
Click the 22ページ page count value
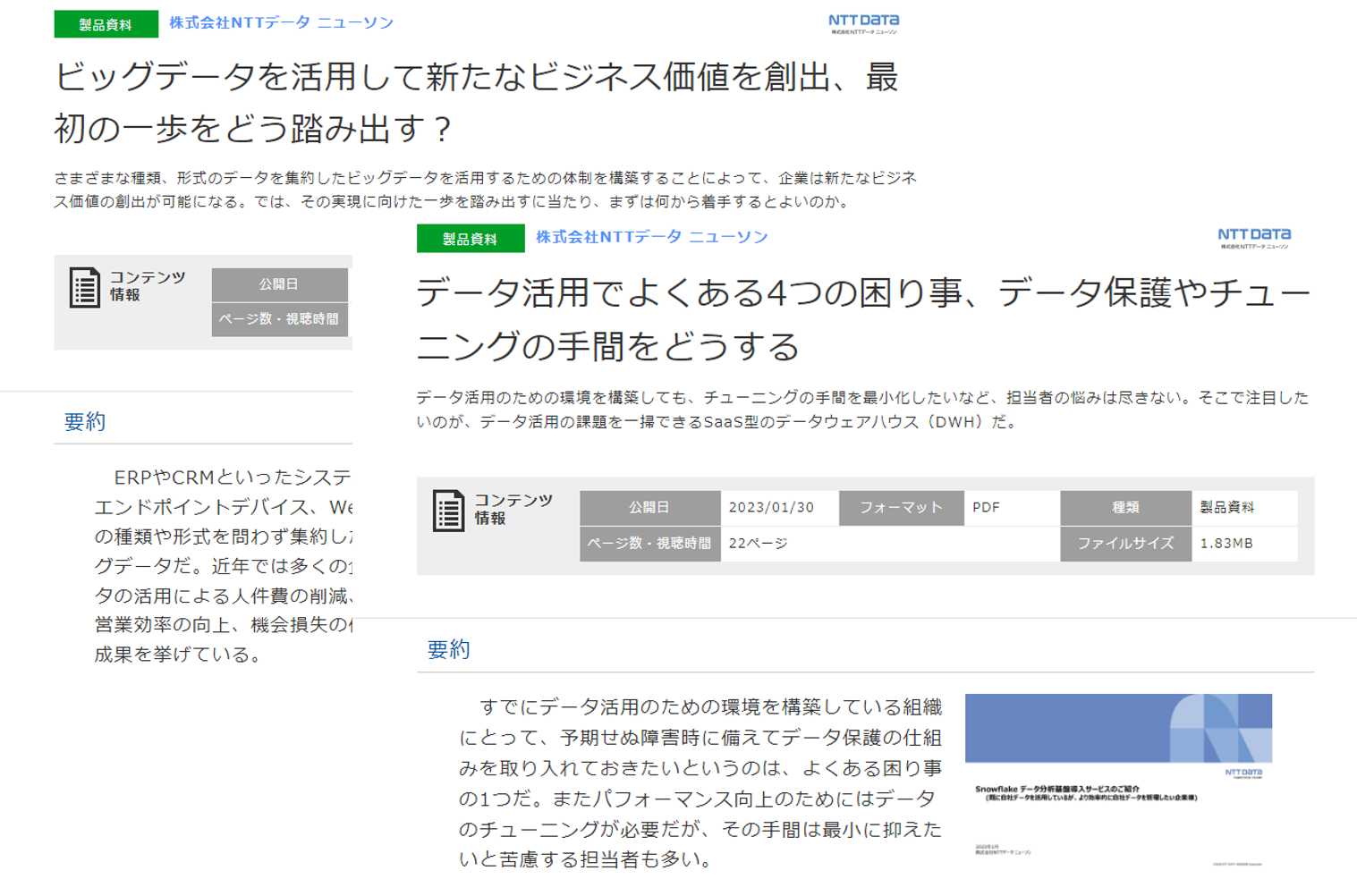tap(758, 543)
